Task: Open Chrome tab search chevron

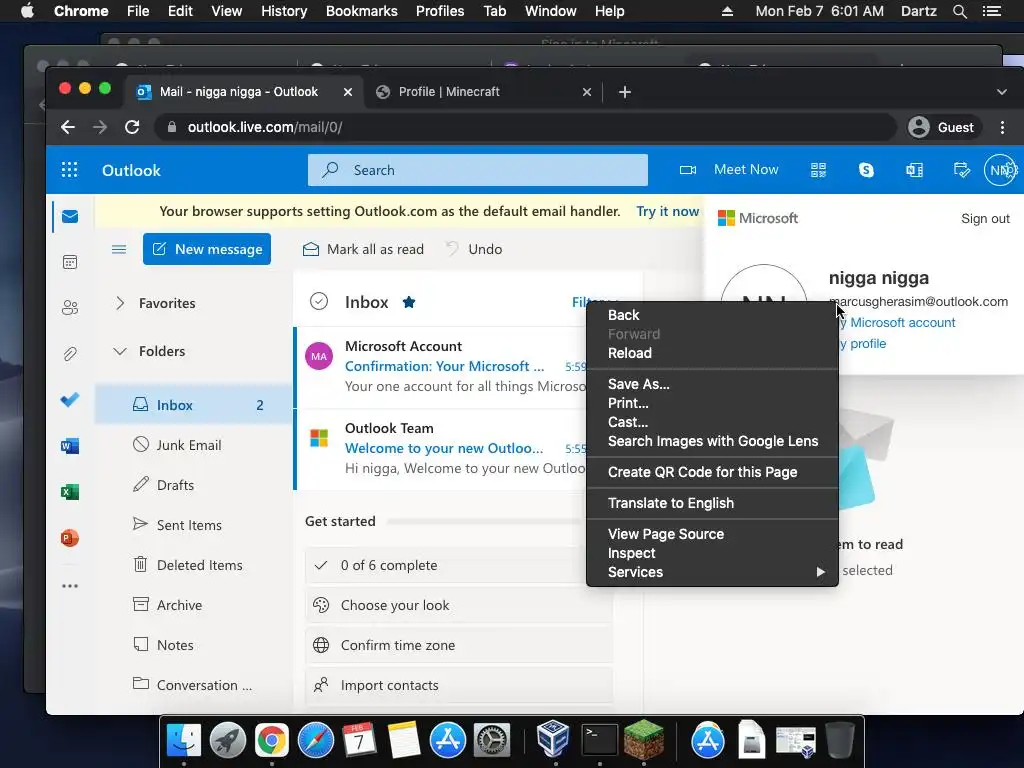Action: tap(1002, 92)
